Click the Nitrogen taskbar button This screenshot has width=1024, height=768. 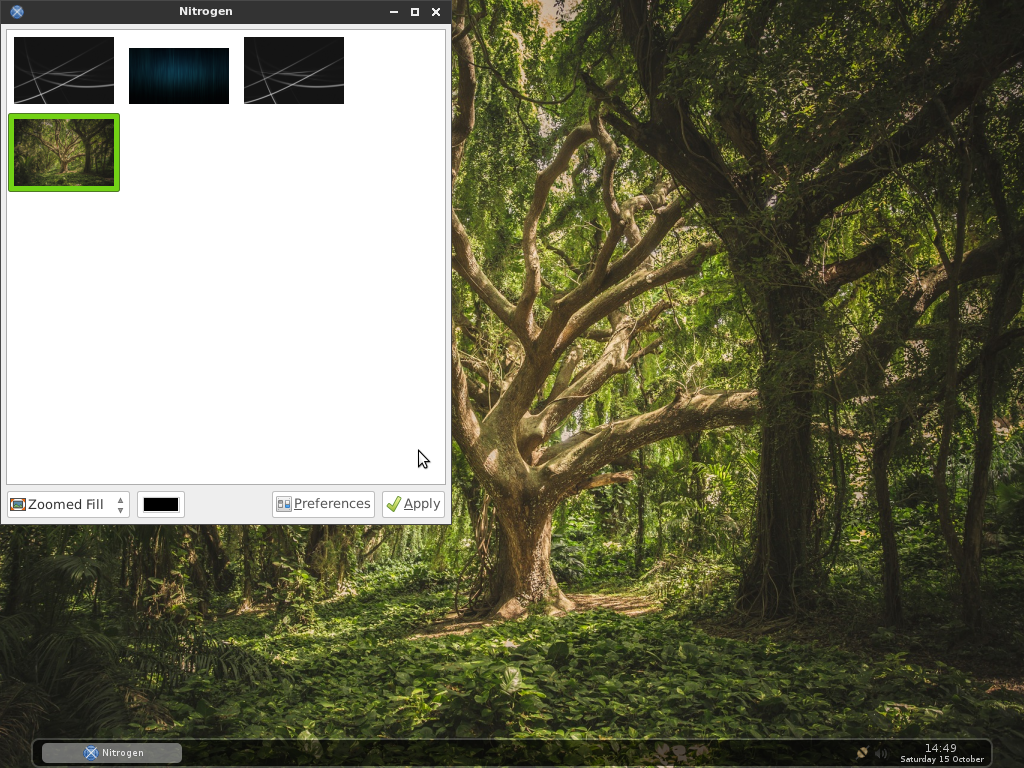tap(112, 753)
